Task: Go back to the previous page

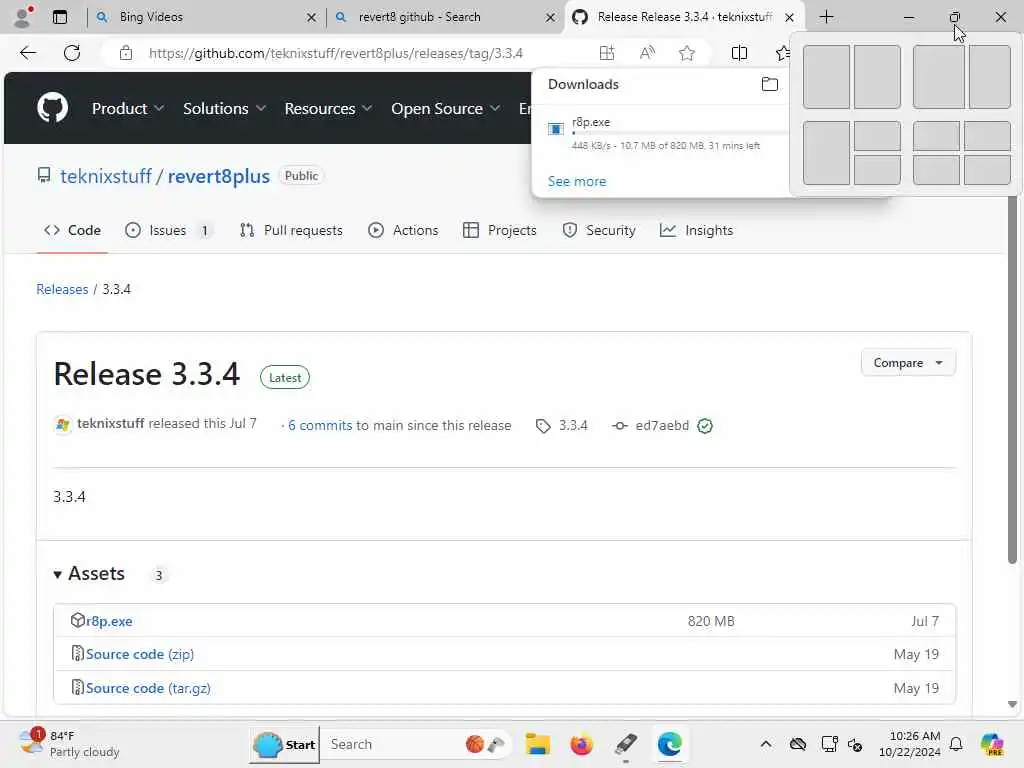Action: (x=27, y=53)
